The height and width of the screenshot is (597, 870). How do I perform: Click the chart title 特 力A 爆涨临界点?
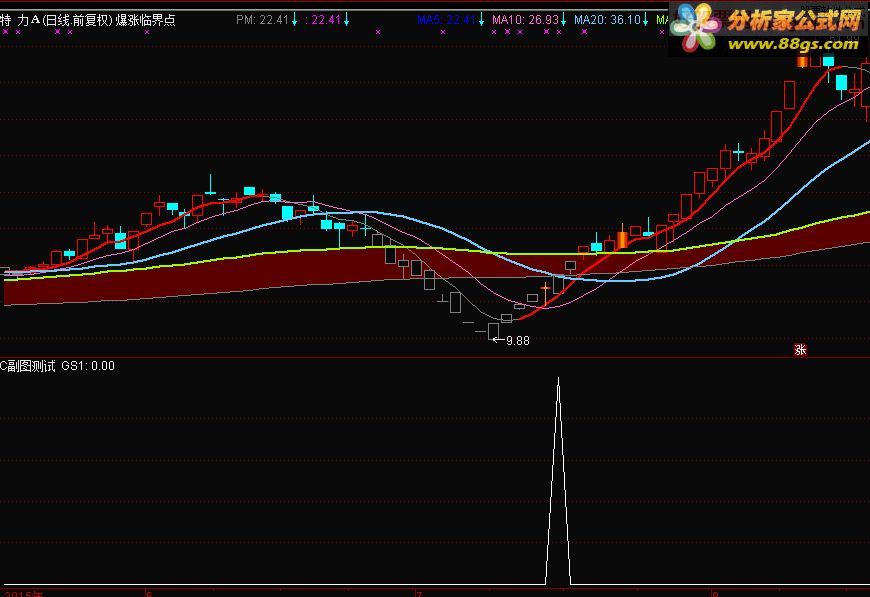click(x=88, y=21)
